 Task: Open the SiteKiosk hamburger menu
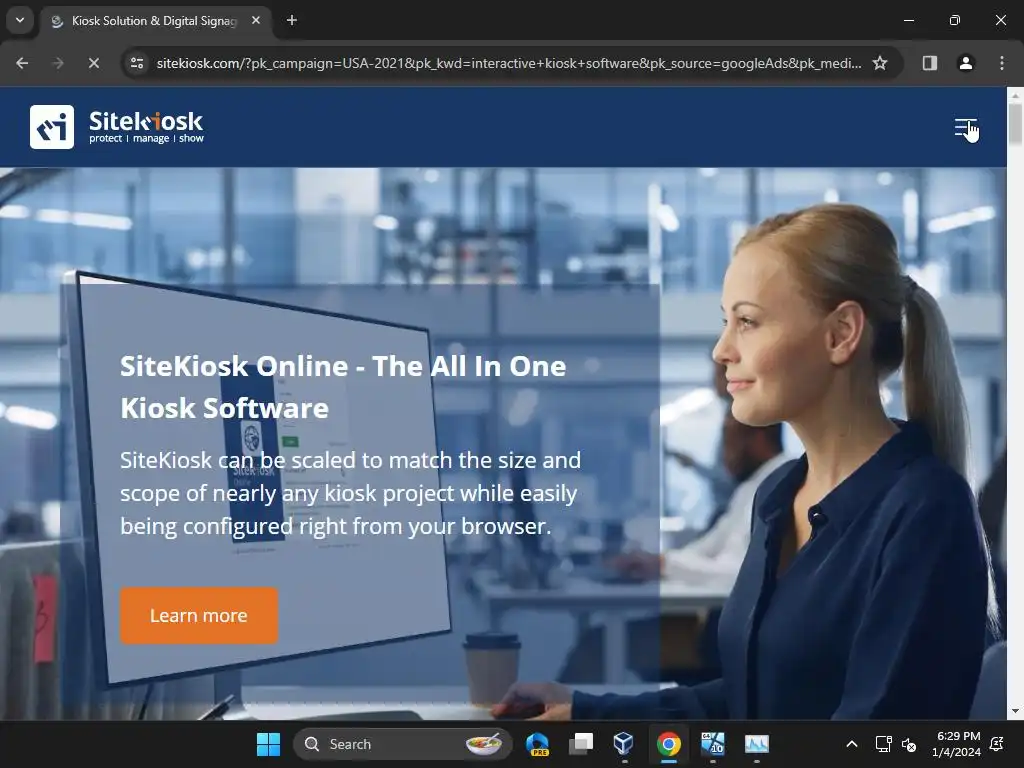965,127
